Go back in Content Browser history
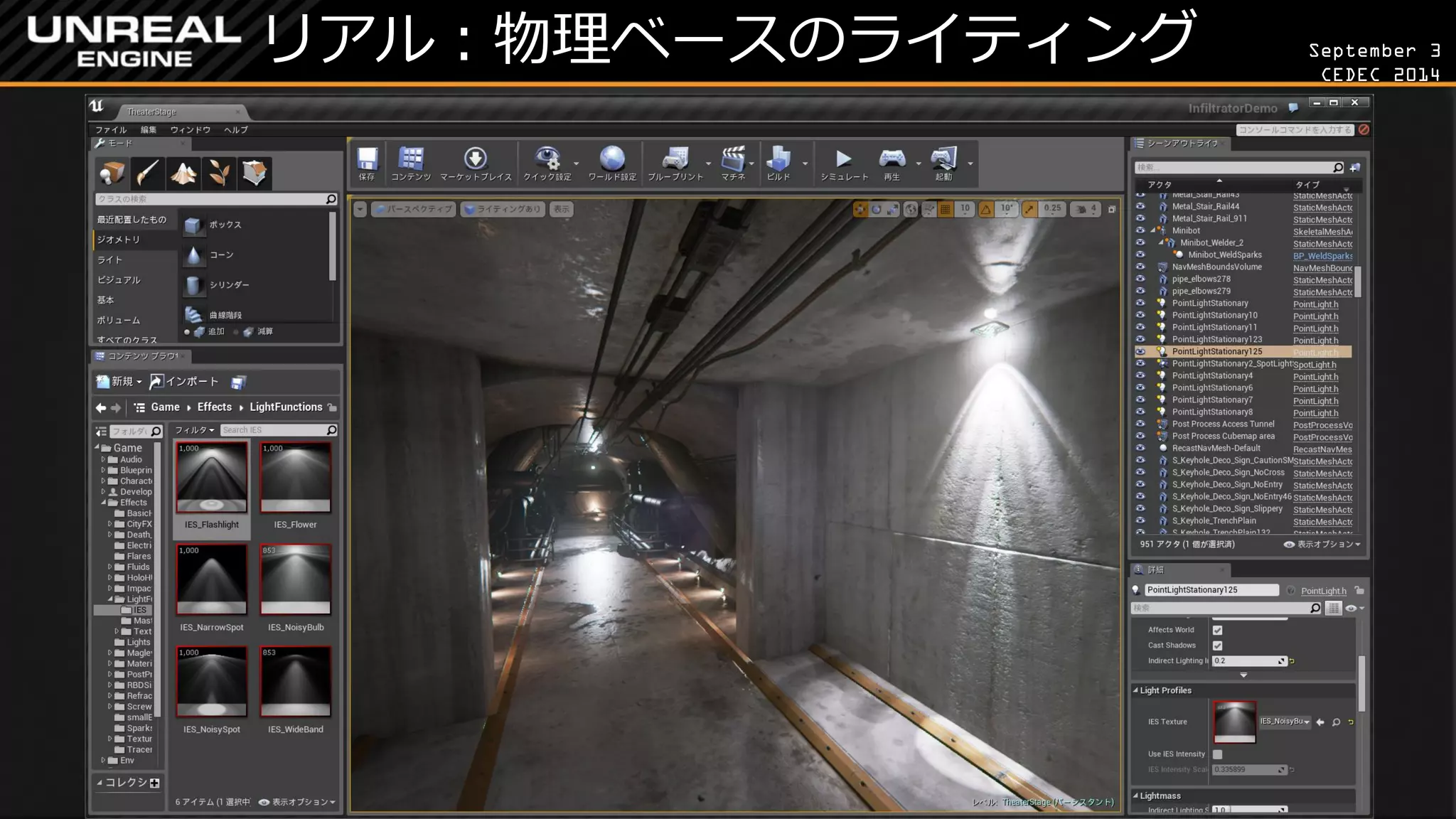Viewport: 1456px width, 819px height. coord(101,407)
